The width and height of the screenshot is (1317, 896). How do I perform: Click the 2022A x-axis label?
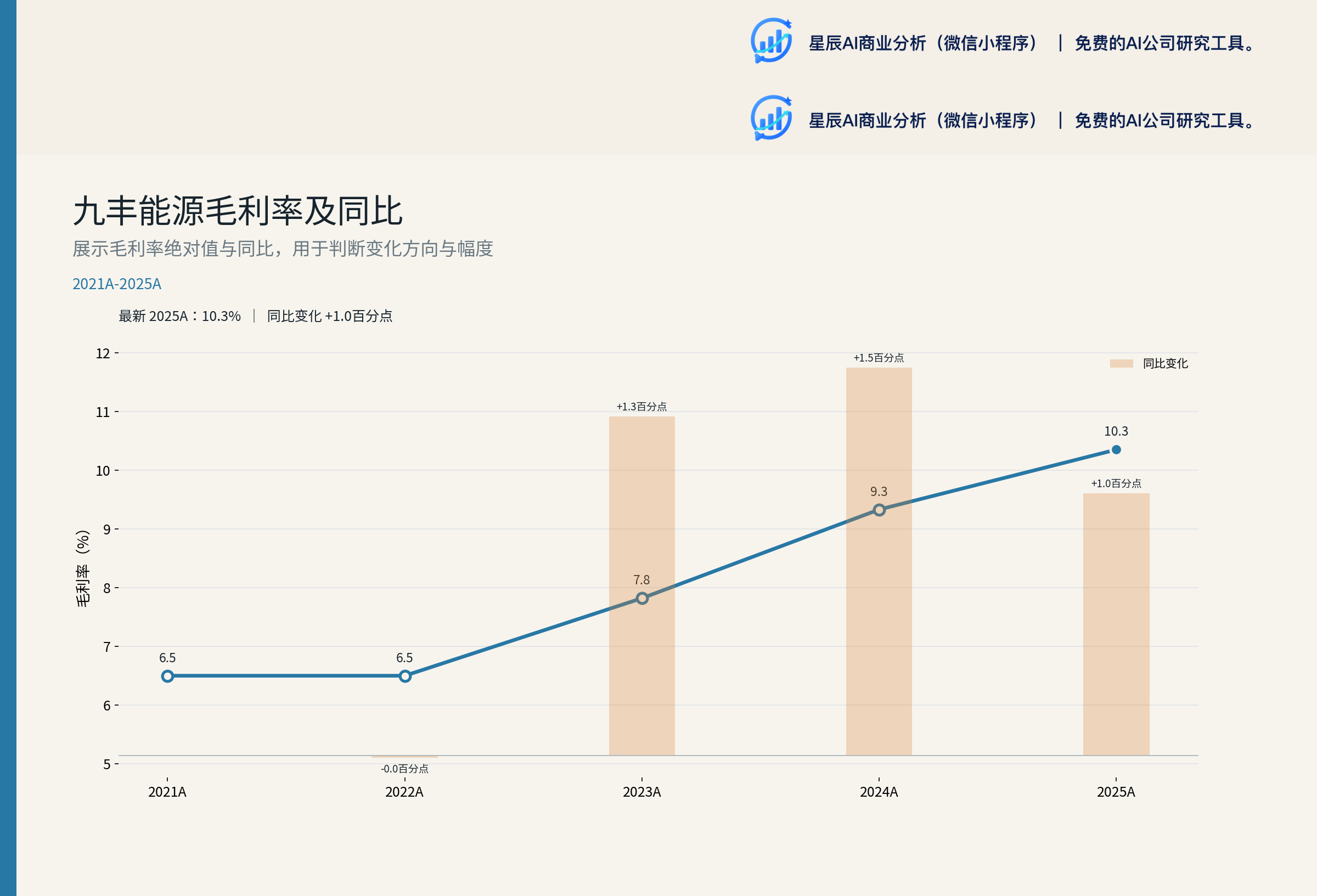pyautogui.click(x=404, y=792)
